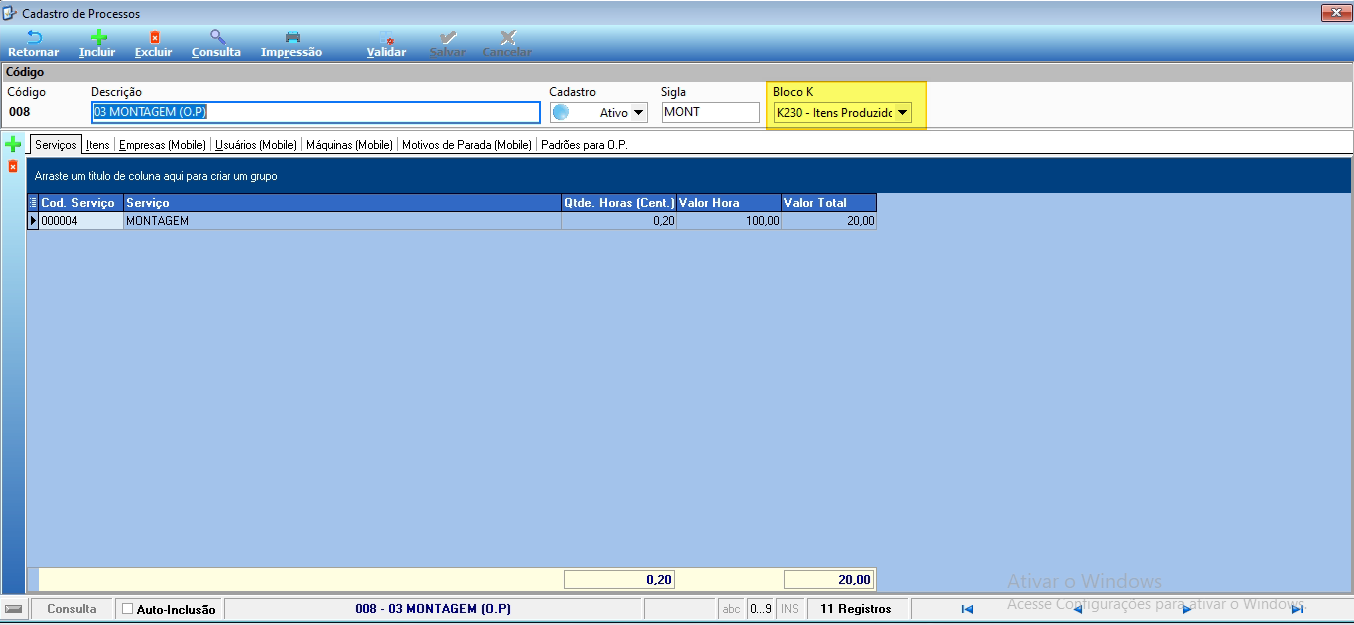1354x625 pixels.
Task: Go to previous record navigation arrow
Action: click(x=1077, y=609)
